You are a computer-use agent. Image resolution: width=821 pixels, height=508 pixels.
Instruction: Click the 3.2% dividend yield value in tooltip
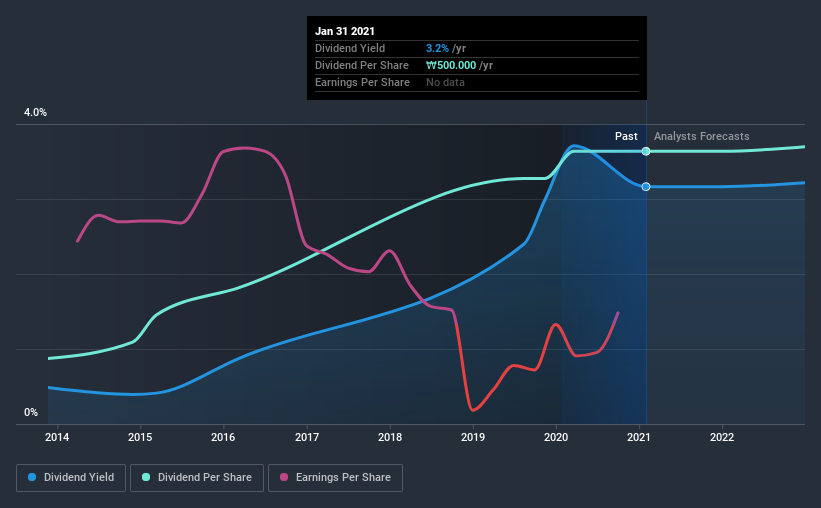click(x=437, y=48)
